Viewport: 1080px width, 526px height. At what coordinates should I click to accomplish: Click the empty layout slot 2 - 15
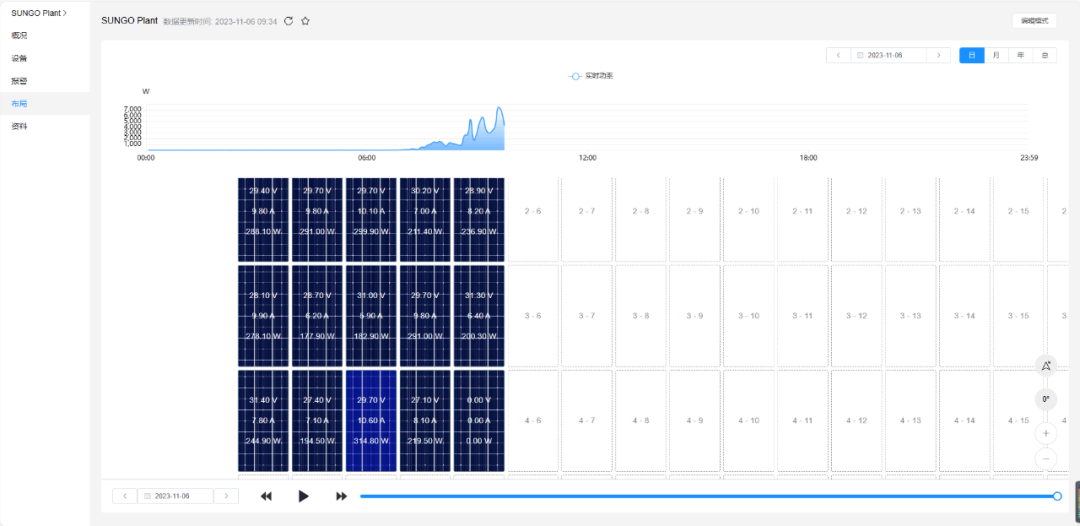click(1019, 220)
